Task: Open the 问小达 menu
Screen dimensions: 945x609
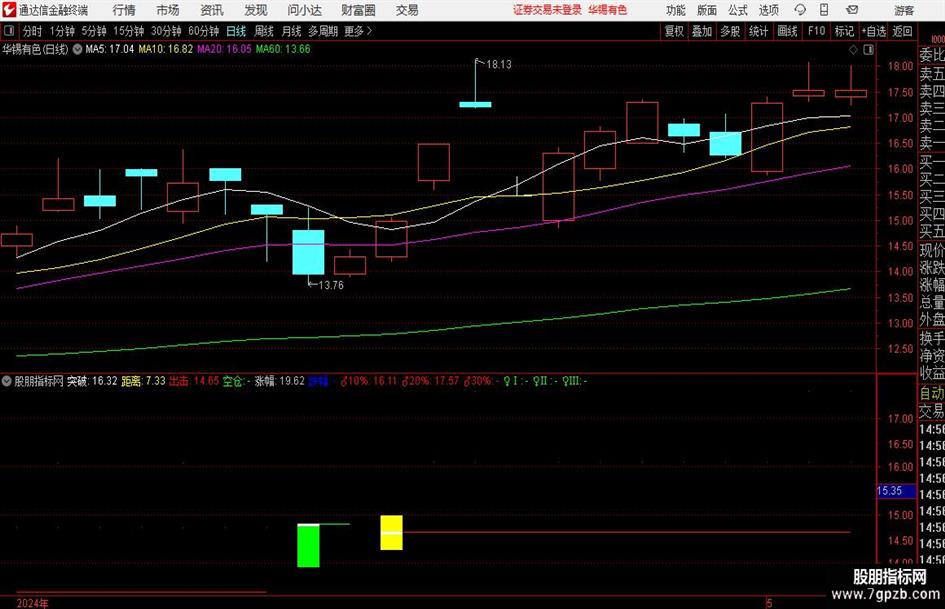Action: [304, 10]
